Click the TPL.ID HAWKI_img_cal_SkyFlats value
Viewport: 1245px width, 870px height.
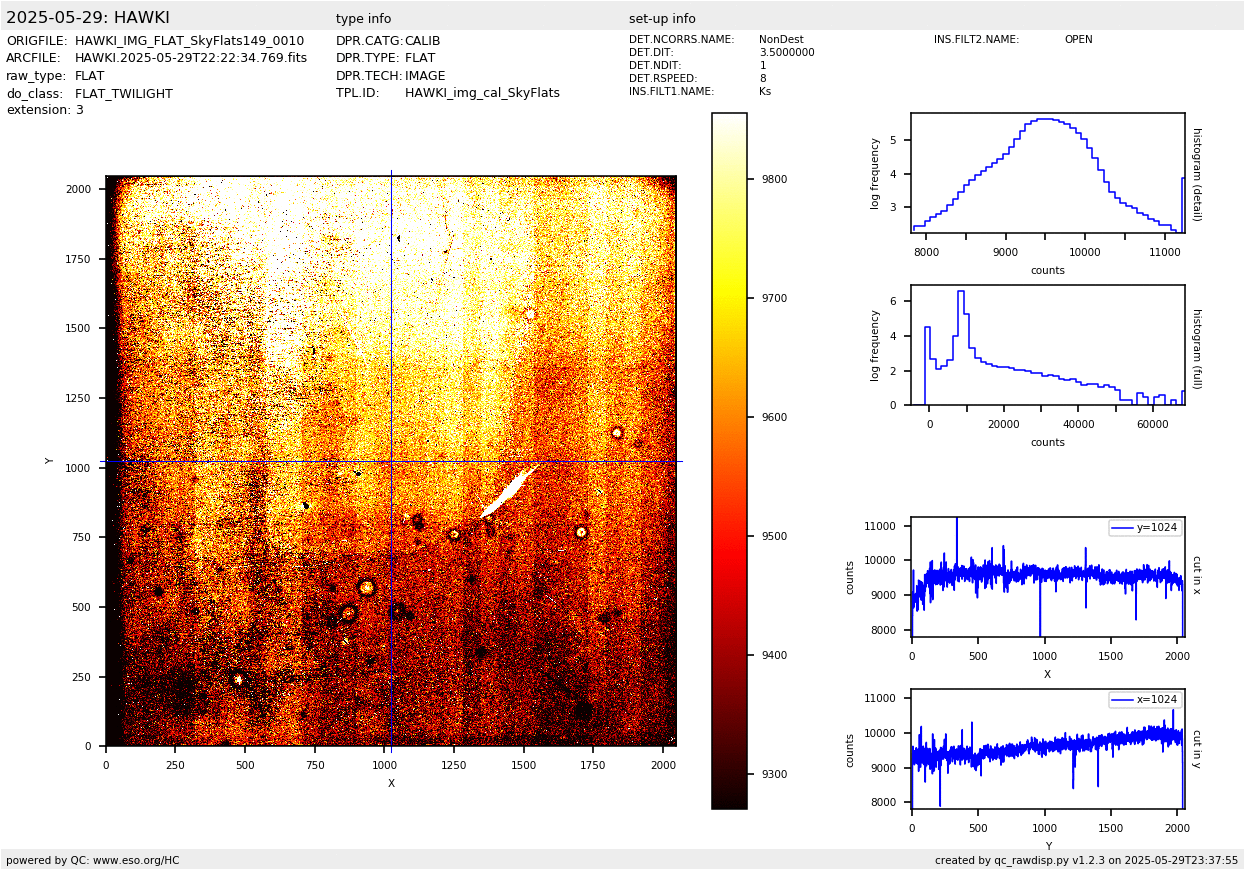[x=482, y=93]
